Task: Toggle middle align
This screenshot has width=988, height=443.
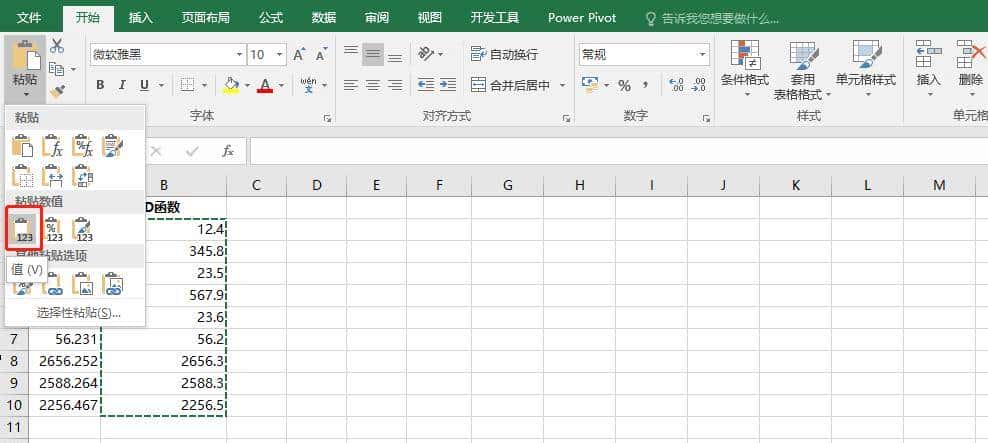Action: (373, 55)
